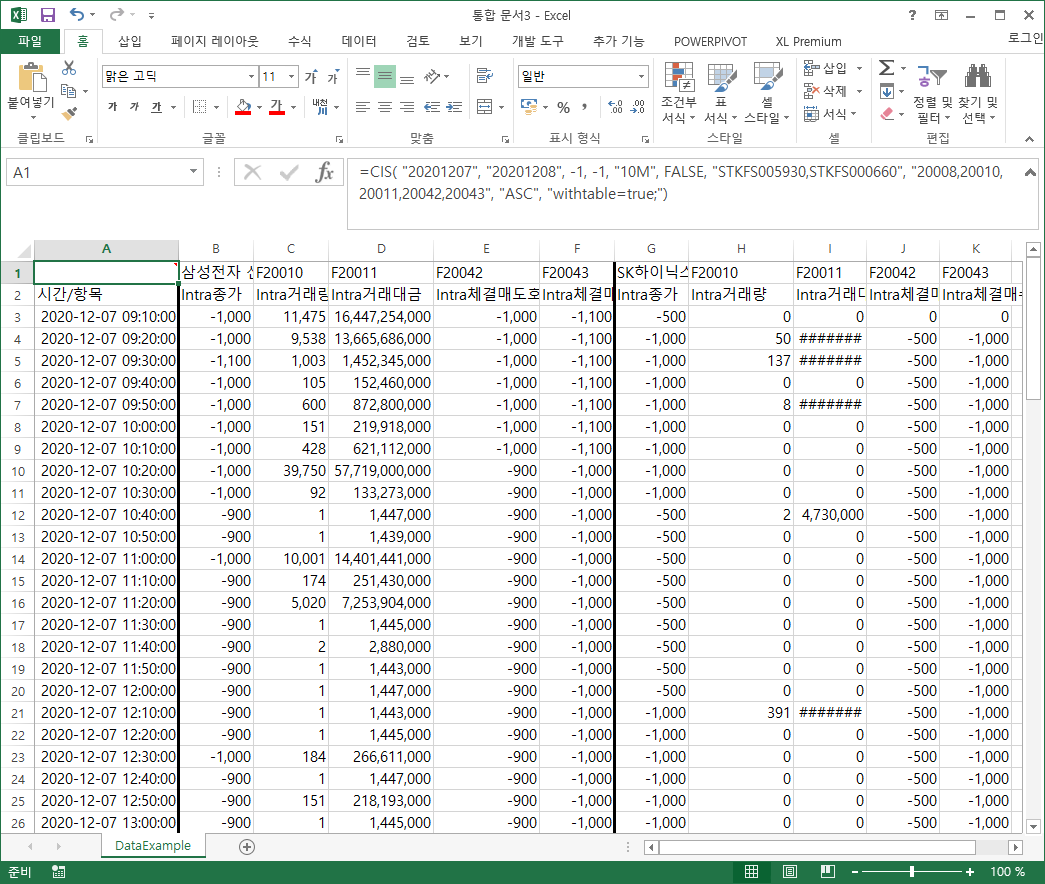
Task: Increase cell indent
Action: pyautogui.click(x=455, y=107)
